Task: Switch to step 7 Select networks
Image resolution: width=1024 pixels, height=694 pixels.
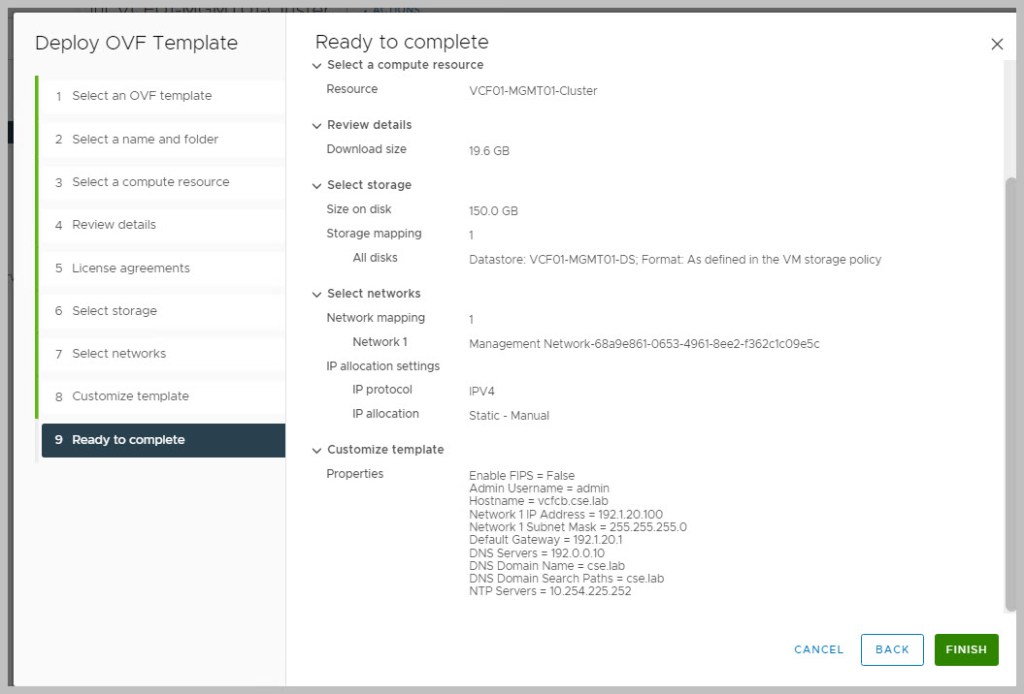Action: [x=118, y=354]
